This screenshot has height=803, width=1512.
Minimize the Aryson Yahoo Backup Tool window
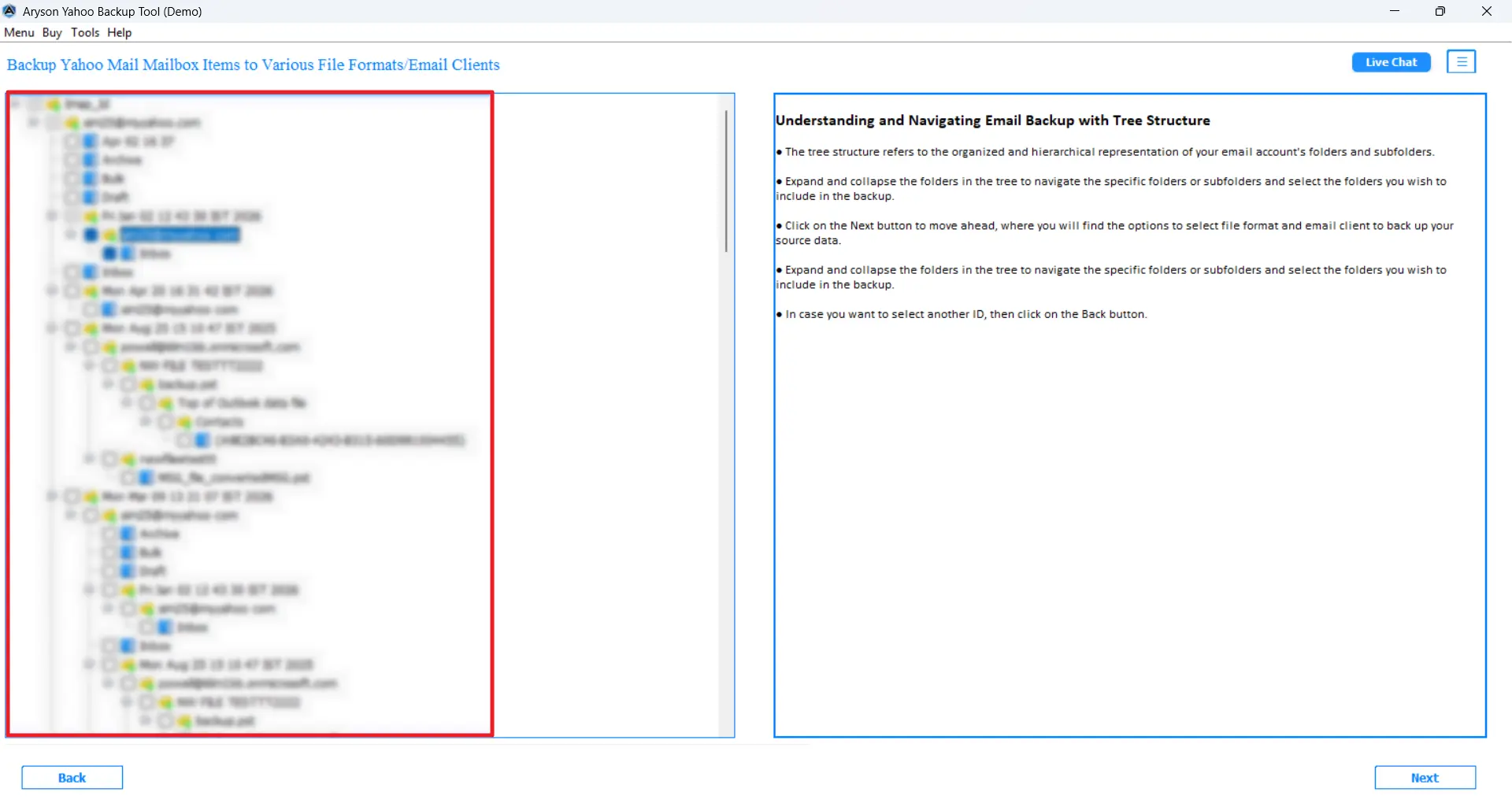click(1394, 11)
